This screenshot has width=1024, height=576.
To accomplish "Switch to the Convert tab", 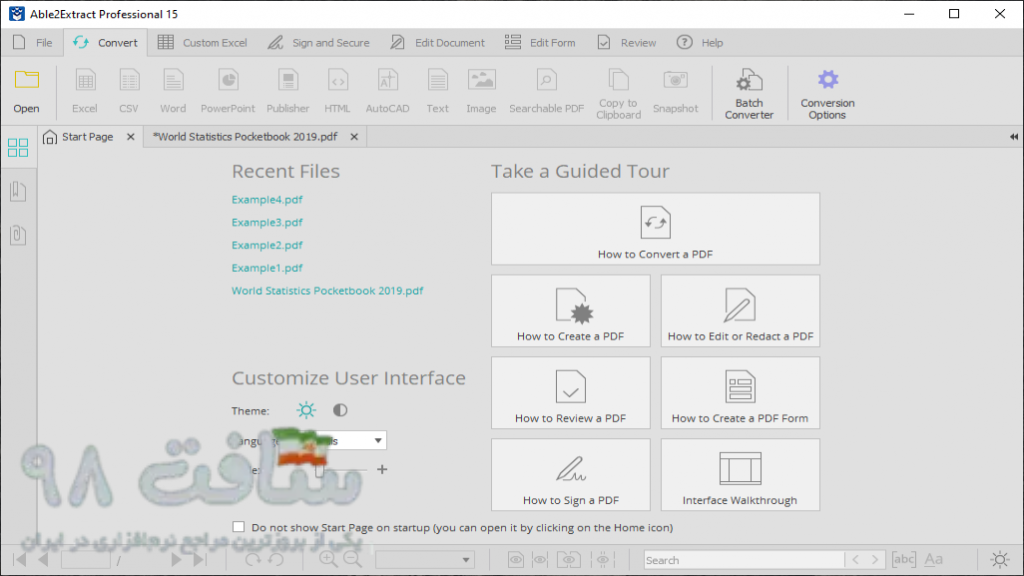I will click(x=106, y=42).
